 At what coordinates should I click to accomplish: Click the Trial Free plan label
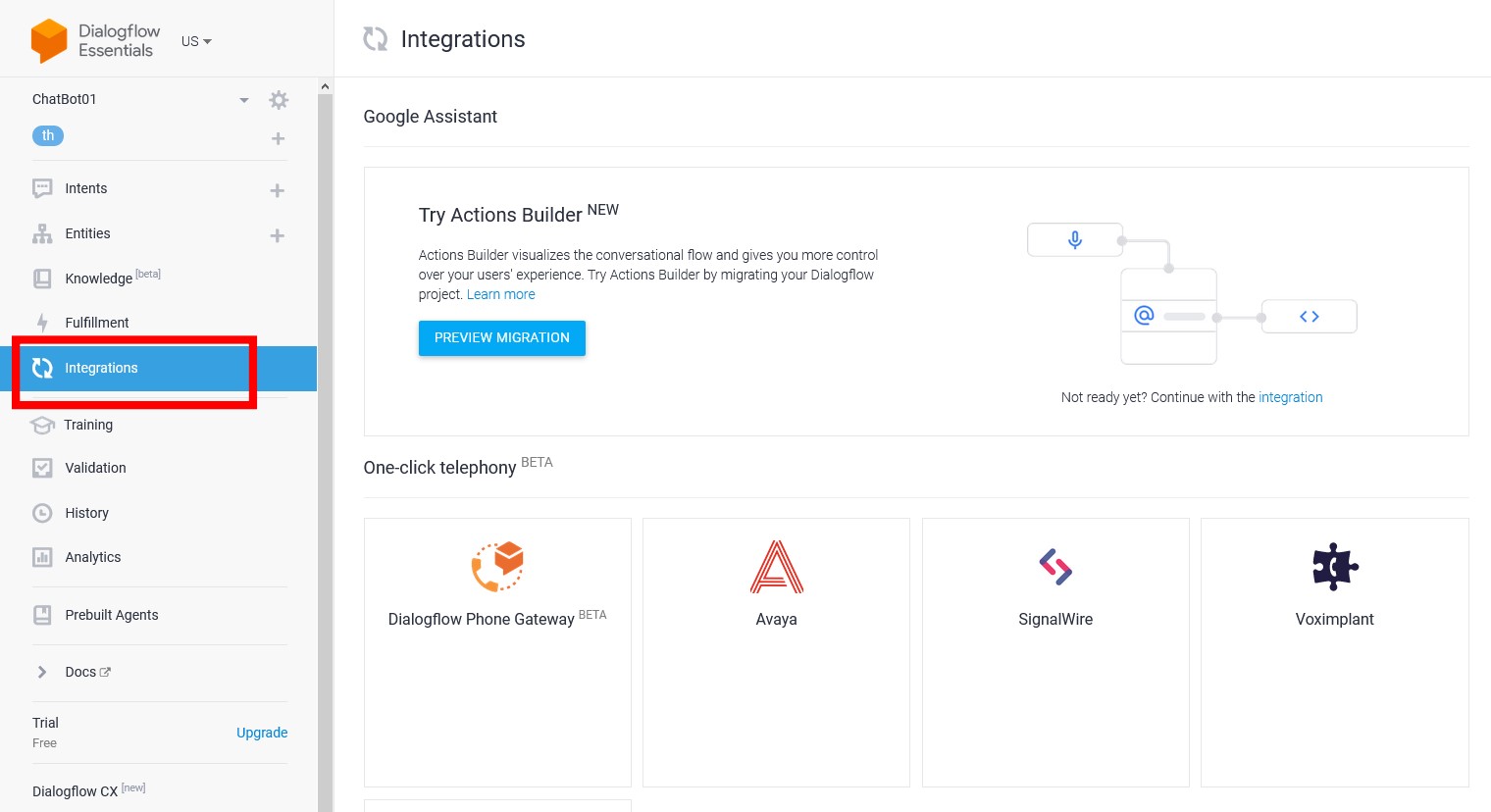pyautogui.click(x=45, y=733)
